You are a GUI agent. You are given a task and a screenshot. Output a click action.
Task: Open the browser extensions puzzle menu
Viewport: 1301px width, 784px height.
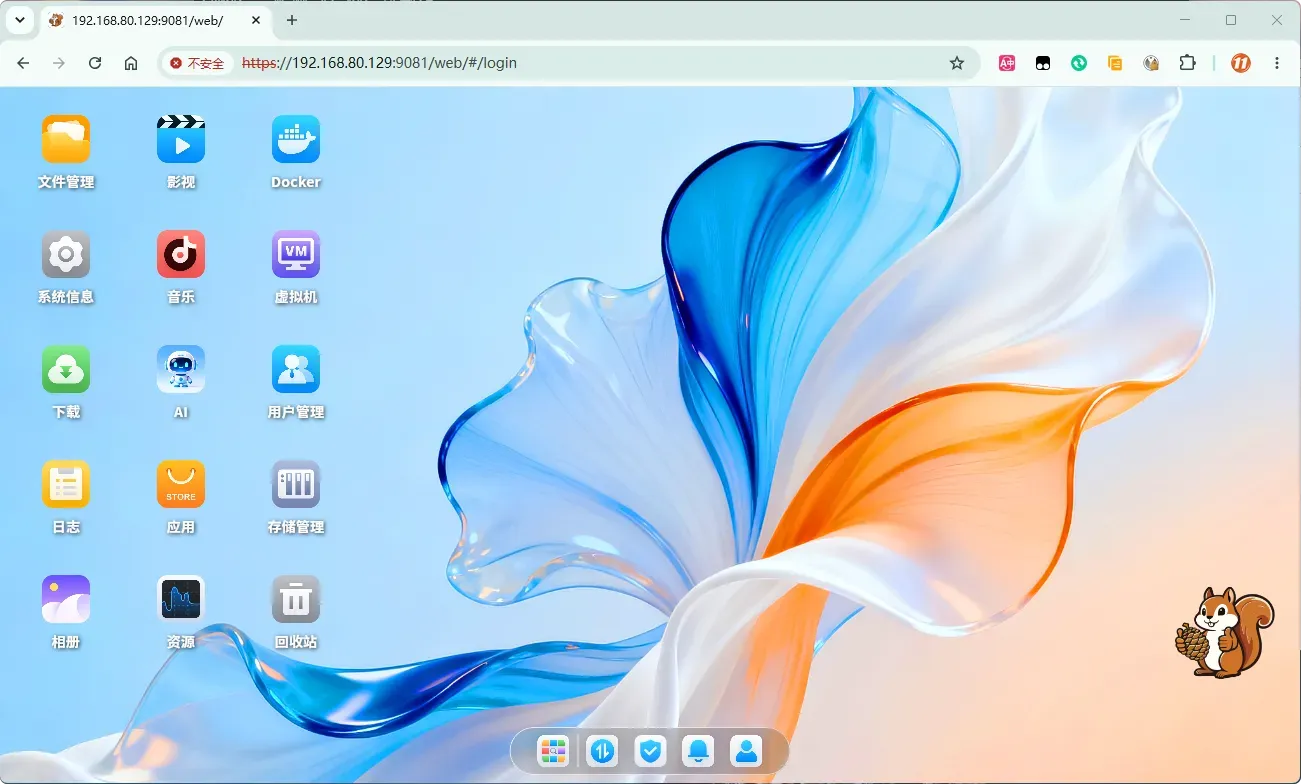(1187, 63)
